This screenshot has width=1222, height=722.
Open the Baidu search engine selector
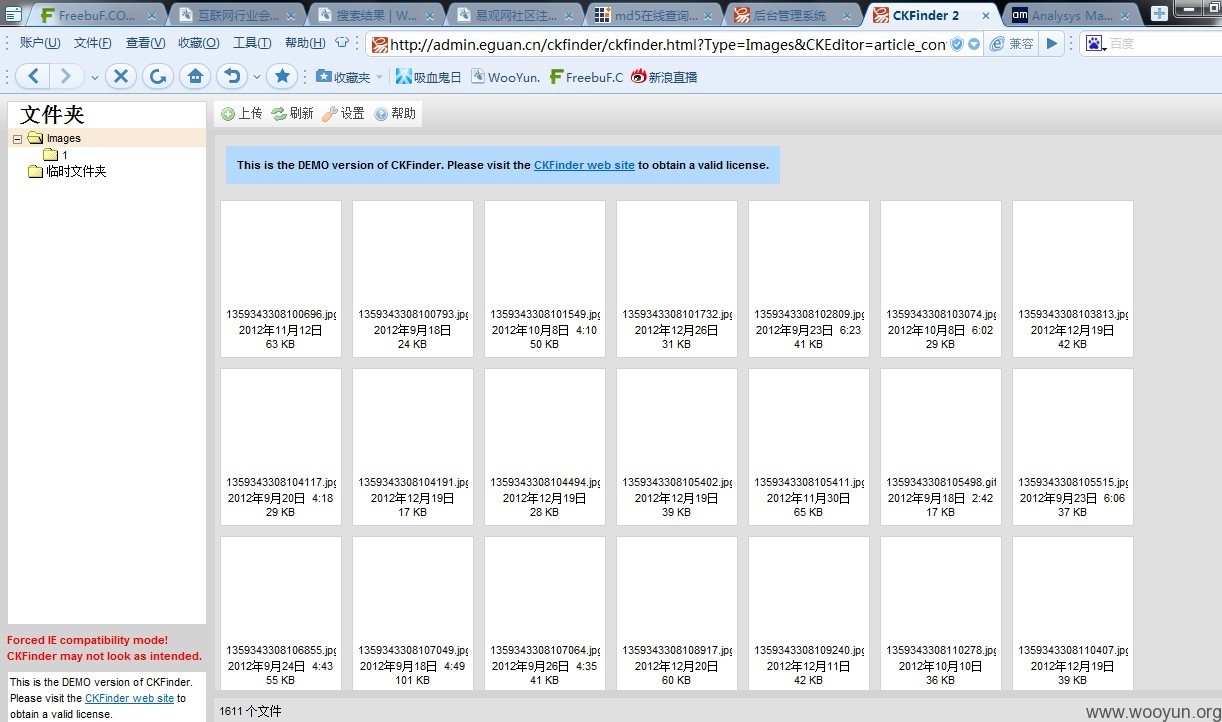(x=1094, y=44)
